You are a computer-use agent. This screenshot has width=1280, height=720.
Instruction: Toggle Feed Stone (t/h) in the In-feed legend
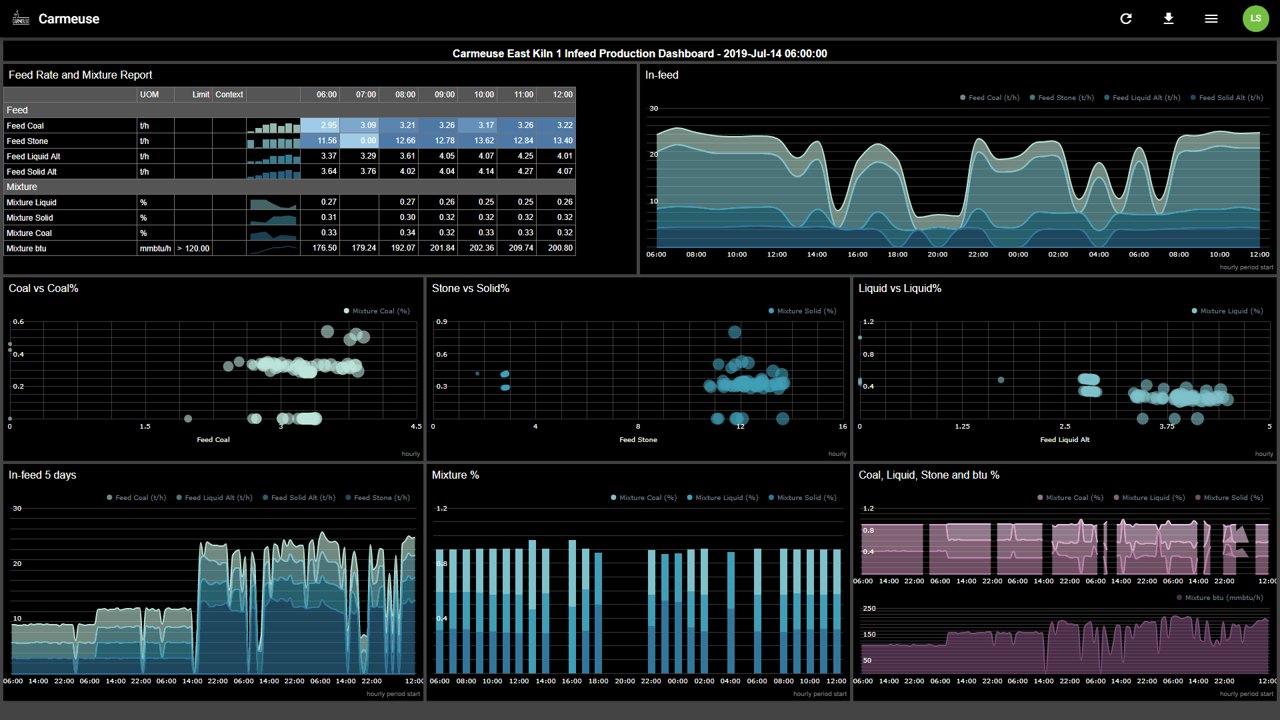[1062, 98]
